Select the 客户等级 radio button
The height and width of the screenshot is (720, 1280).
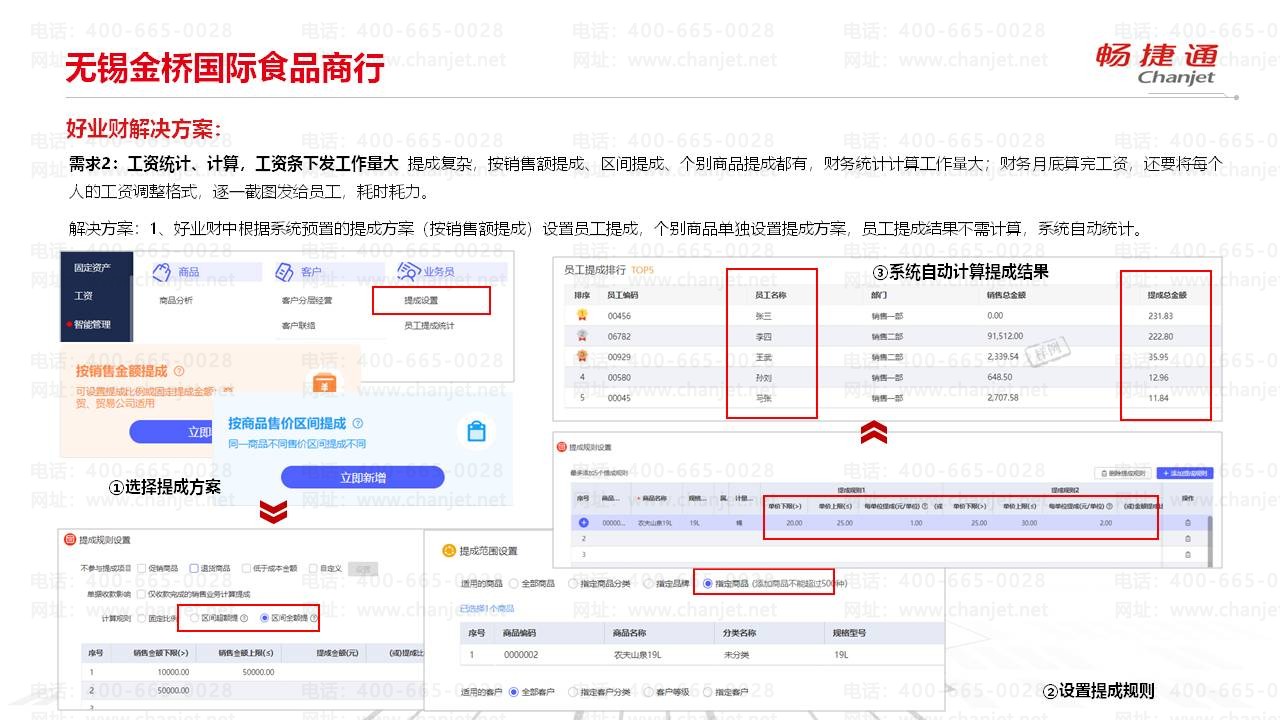(x=648, y=691)
